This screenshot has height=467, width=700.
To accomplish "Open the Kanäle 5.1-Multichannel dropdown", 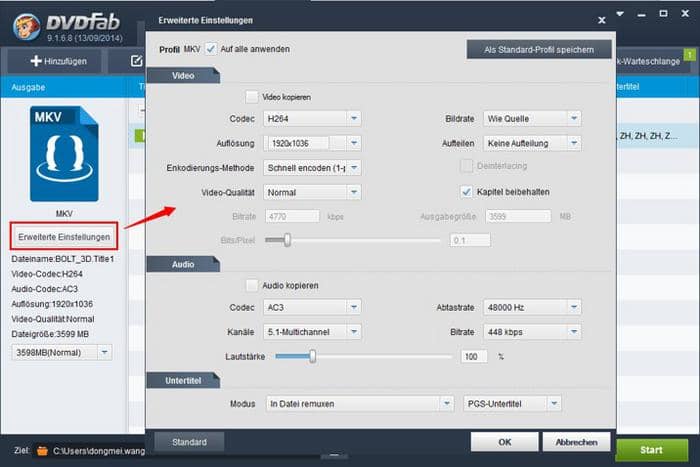I will tap(312, 332).
